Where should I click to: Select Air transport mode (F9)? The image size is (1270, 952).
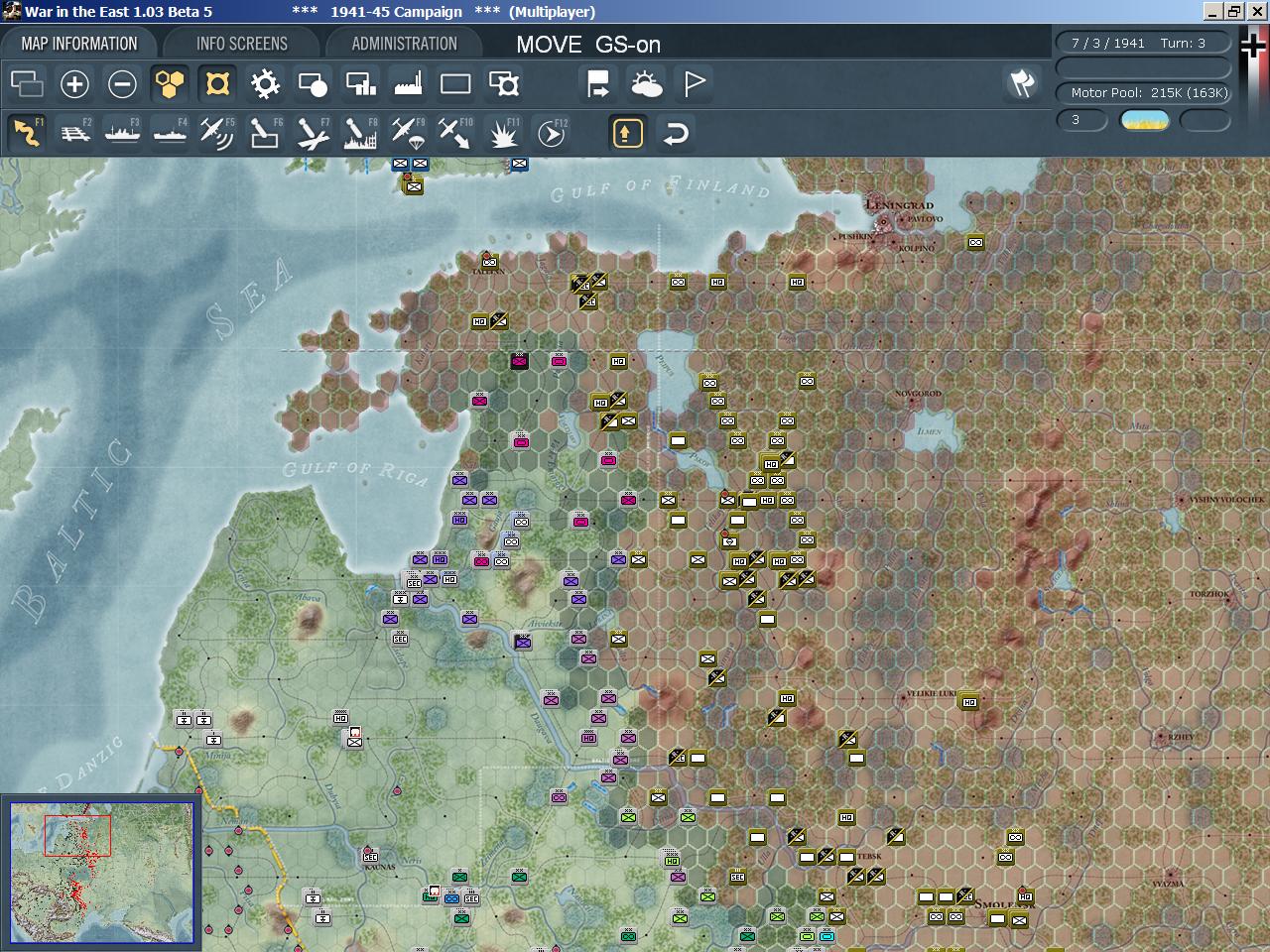(408, 133)
